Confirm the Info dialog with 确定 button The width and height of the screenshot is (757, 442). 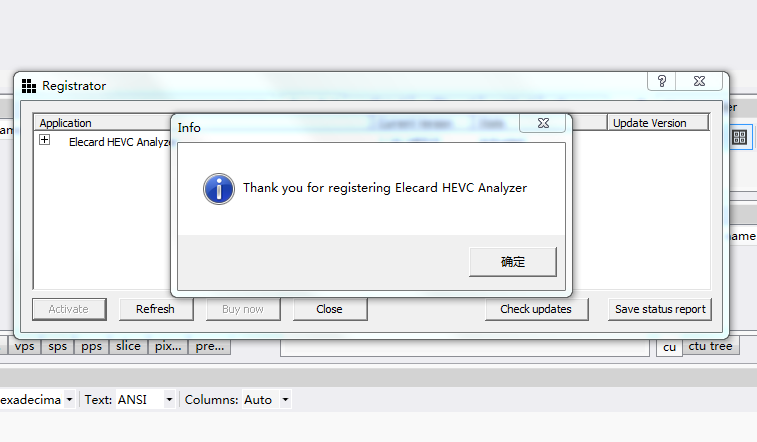[x=513, y=262]
